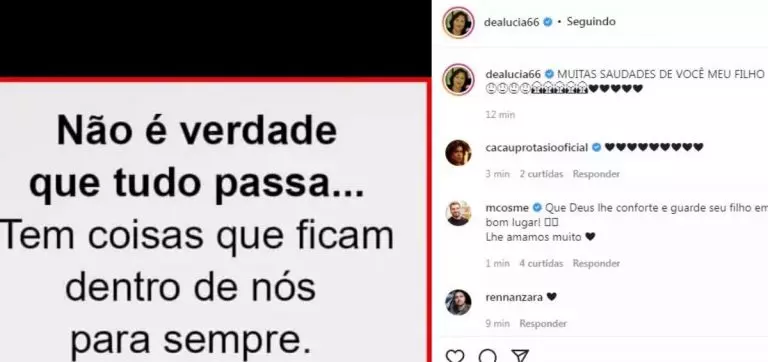Open comment bubble icon below comments
Viewport: 768px width, 362px height.
click(x=487, y=356)
